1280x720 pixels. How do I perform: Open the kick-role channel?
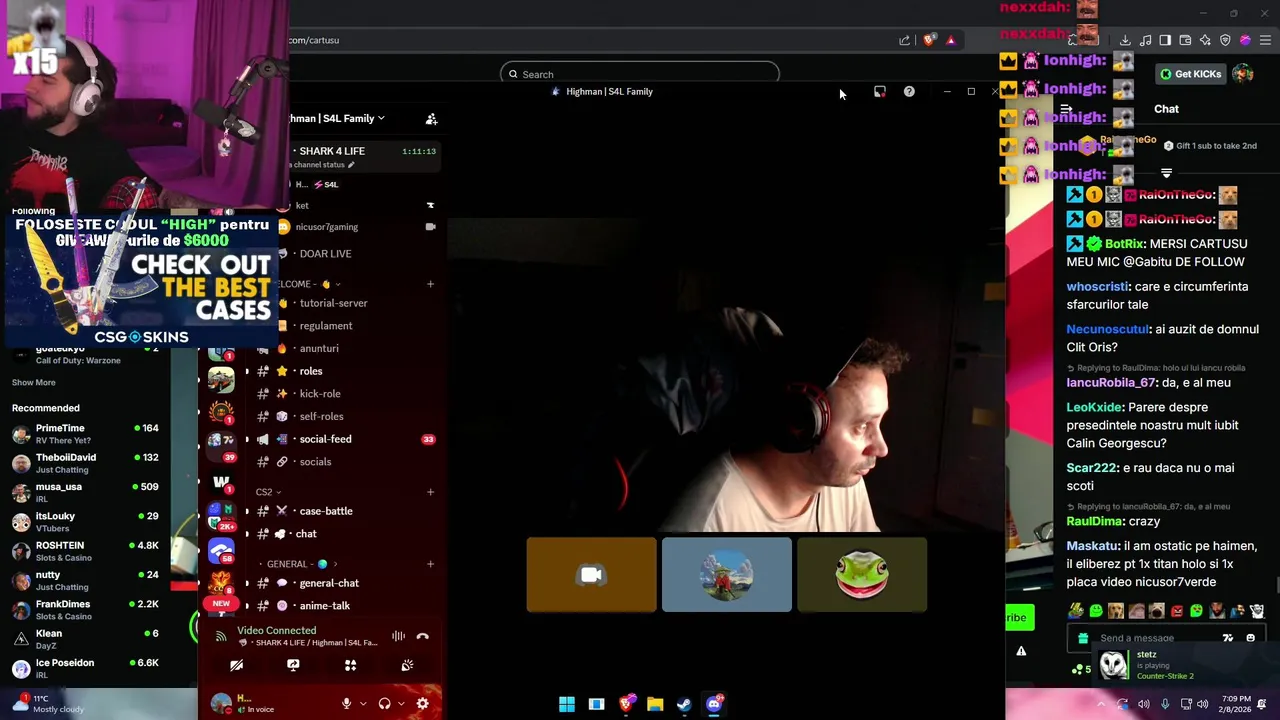point(320,394)
